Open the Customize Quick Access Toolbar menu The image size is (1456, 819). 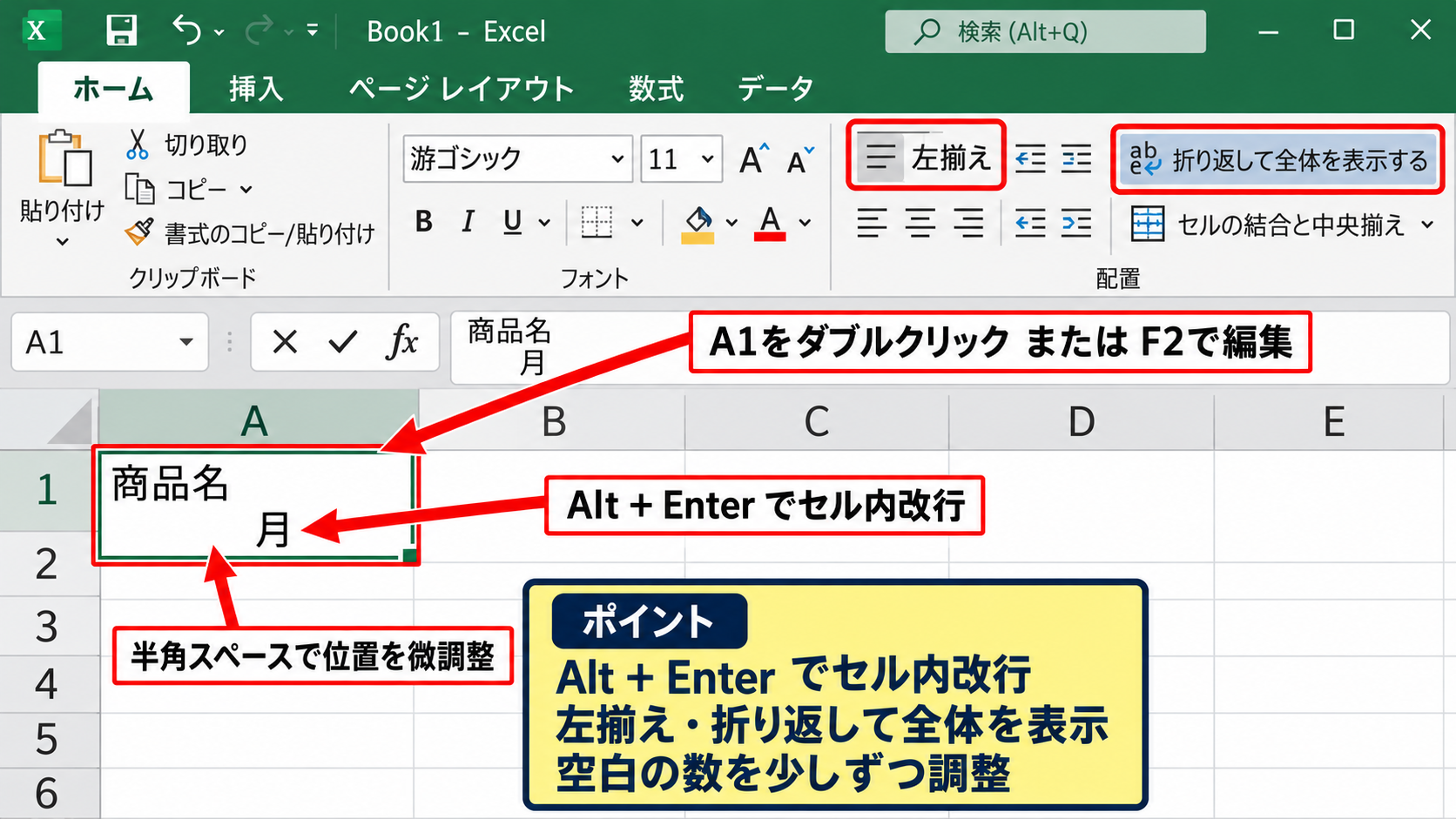click(x=313, y=31)
